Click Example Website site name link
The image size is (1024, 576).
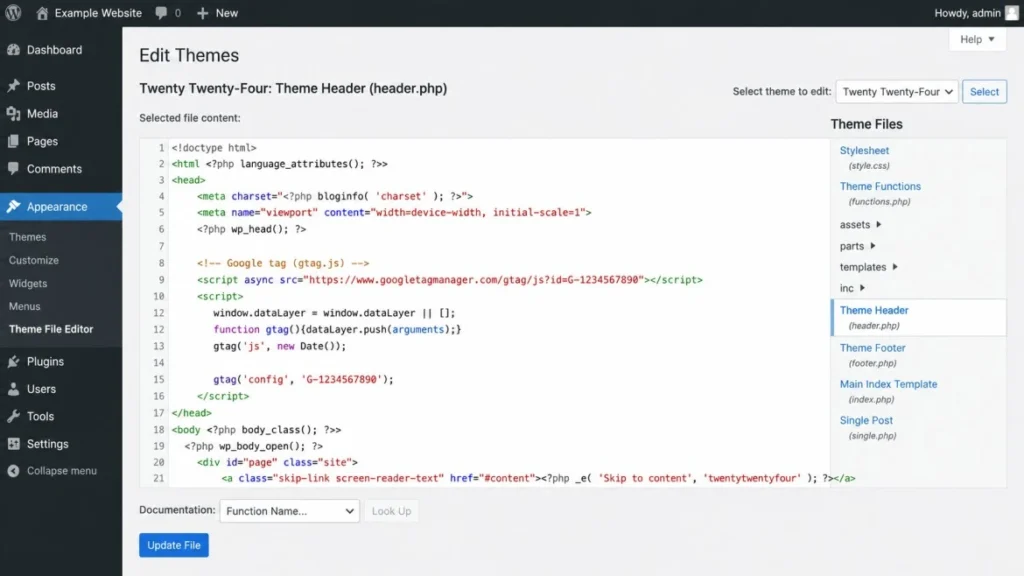click(98, 13)
